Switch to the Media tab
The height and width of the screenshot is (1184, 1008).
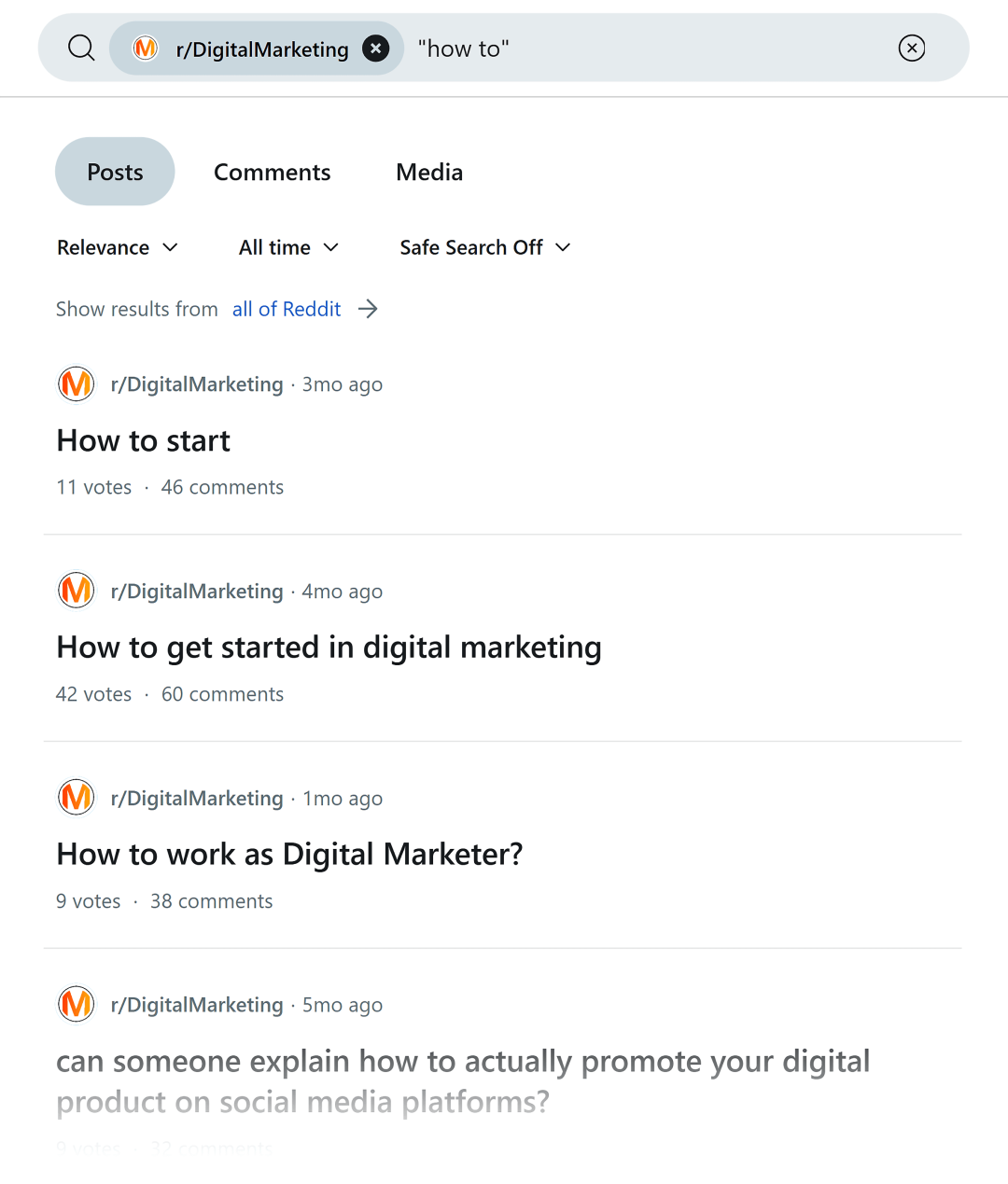click(429, 172)
